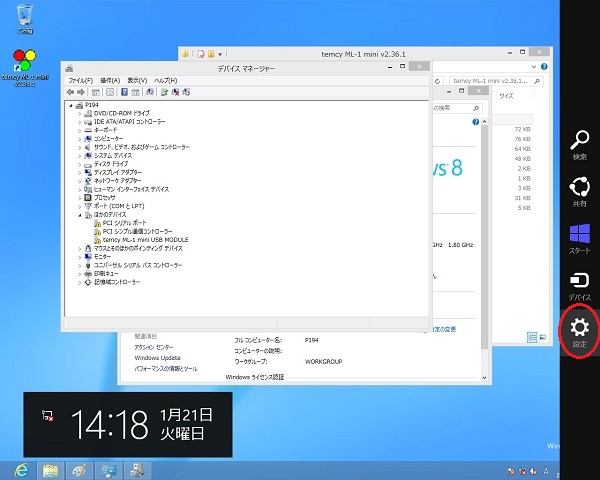Open the 操作(A) menu in Device Manager
Image resolution: width=600 pixels, height=480 pixels.
click(109, 80)
